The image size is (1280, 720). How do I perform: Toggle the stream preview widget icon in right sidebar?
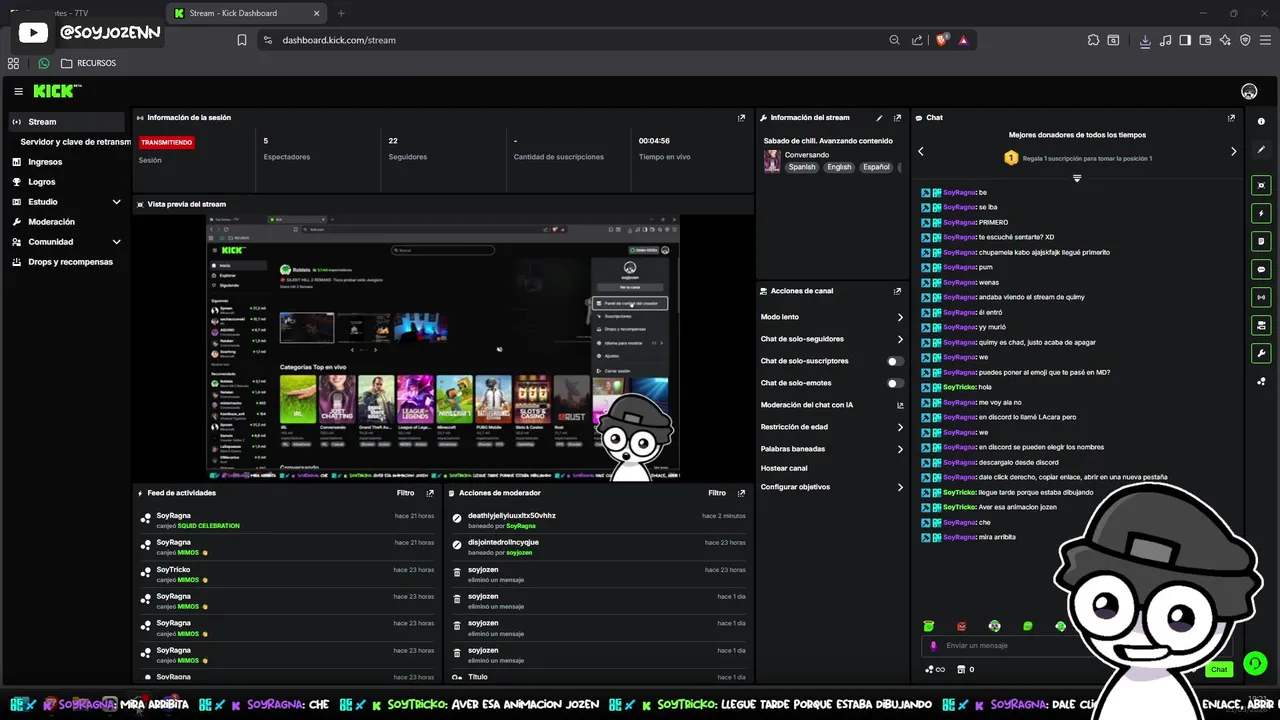click(1261, 185)
